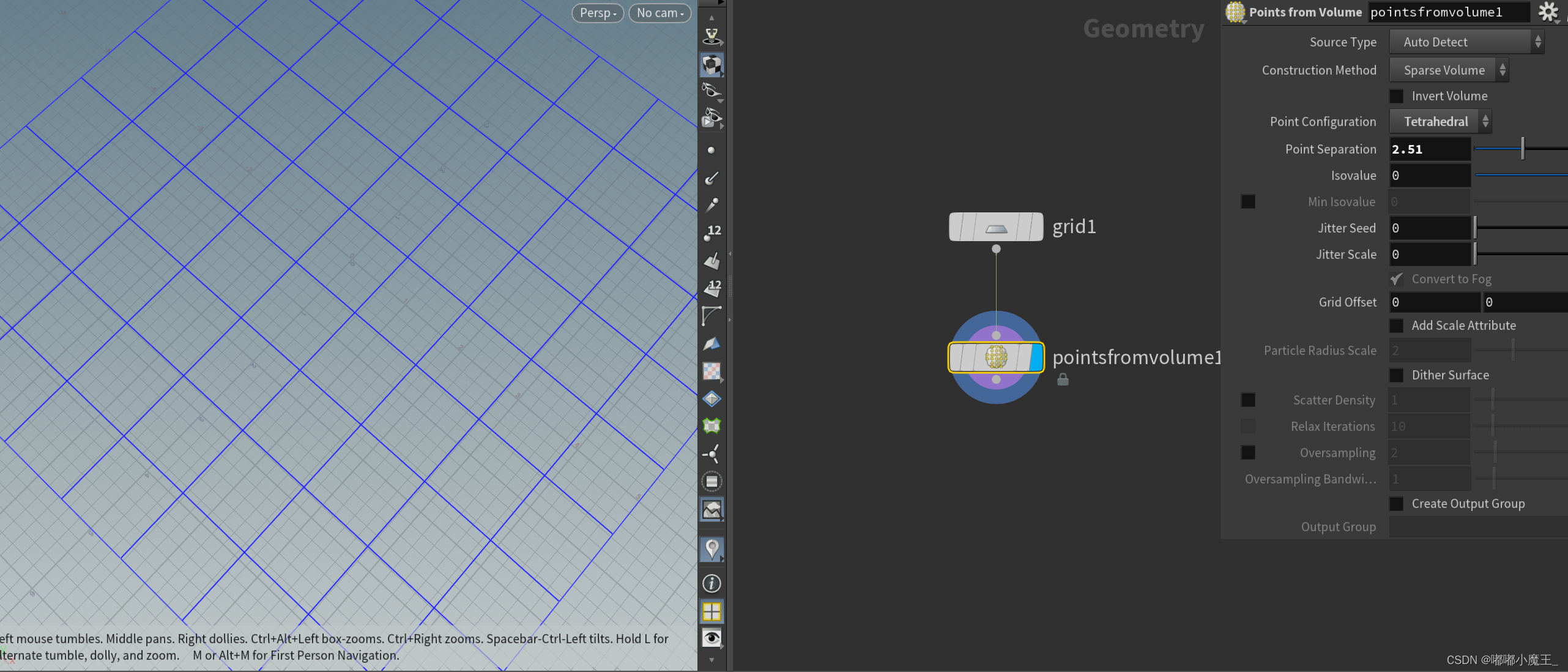Open the No cam camera menu
This screenshot has height=672, width=1568.
(x=660, y=13)
